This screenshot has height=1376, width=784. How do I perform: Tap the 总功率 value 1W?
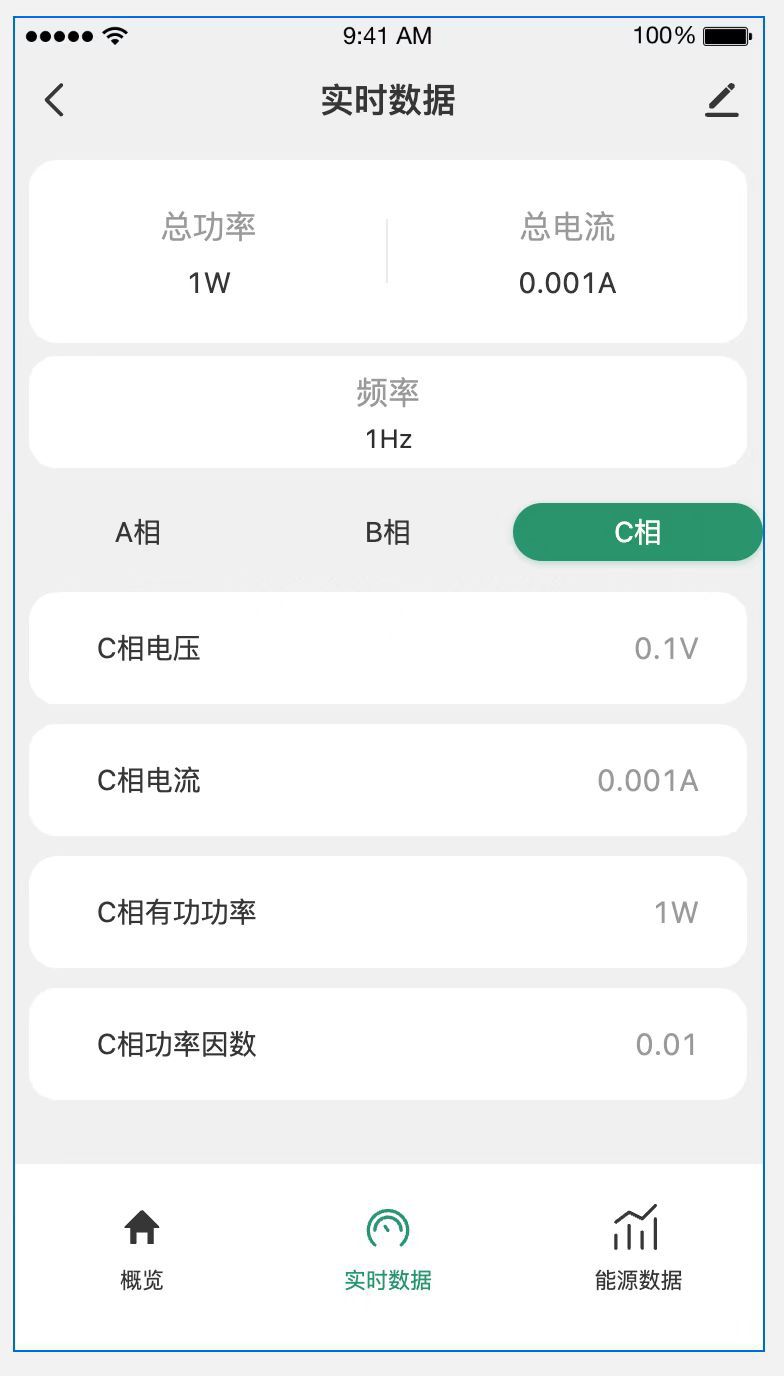[209, 283]
